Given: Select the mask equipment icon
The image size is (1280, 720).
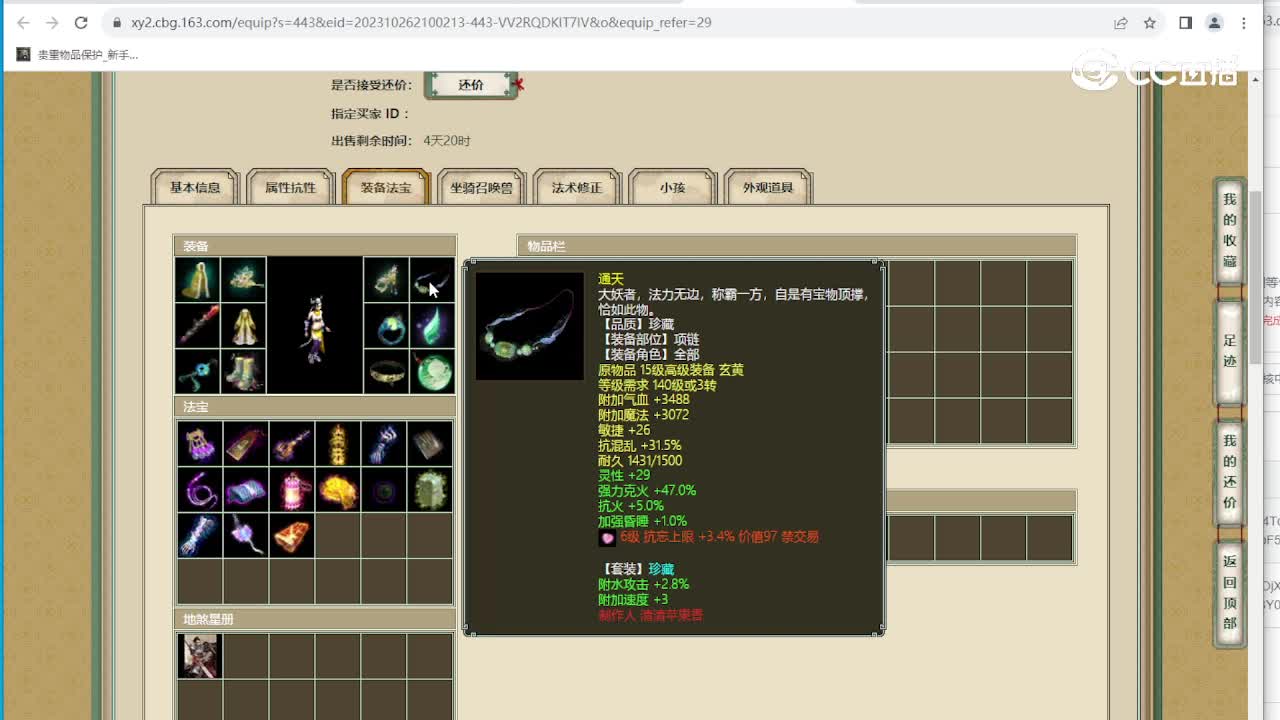Looking at the screenshot, I should [x=386, y=280].
